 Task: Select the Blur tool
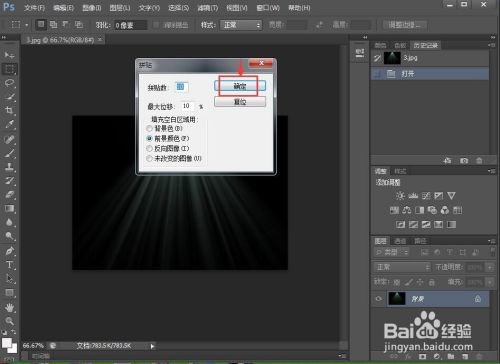9,222
